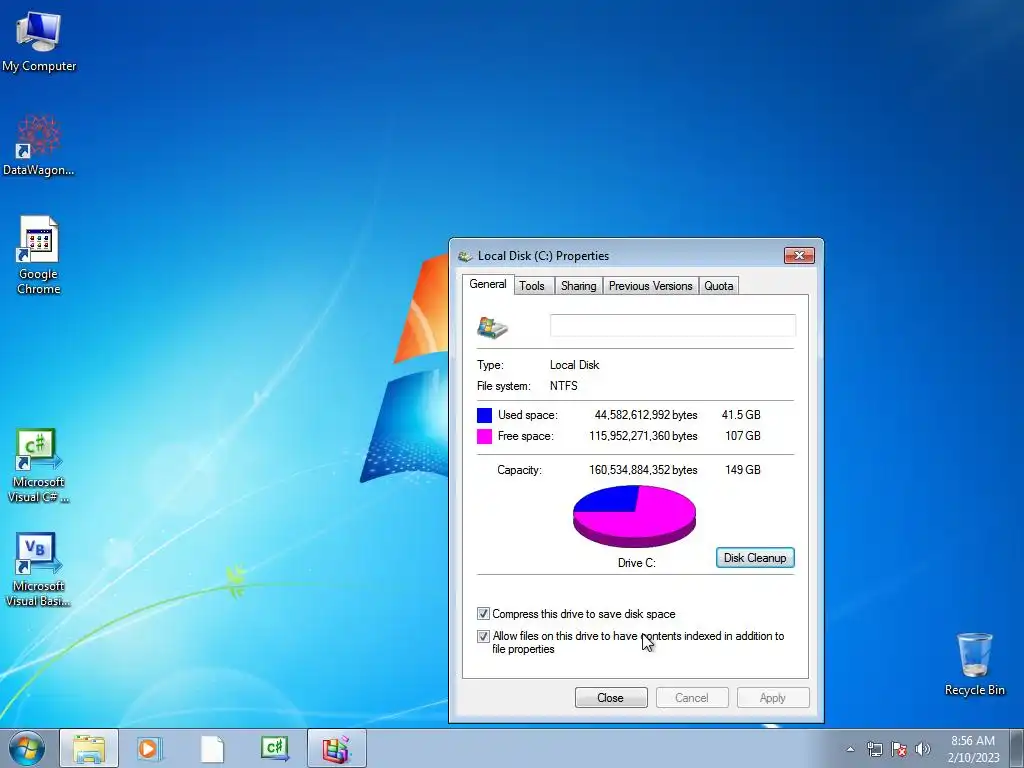
Task: Switch to the General tab
Action: 488,284
